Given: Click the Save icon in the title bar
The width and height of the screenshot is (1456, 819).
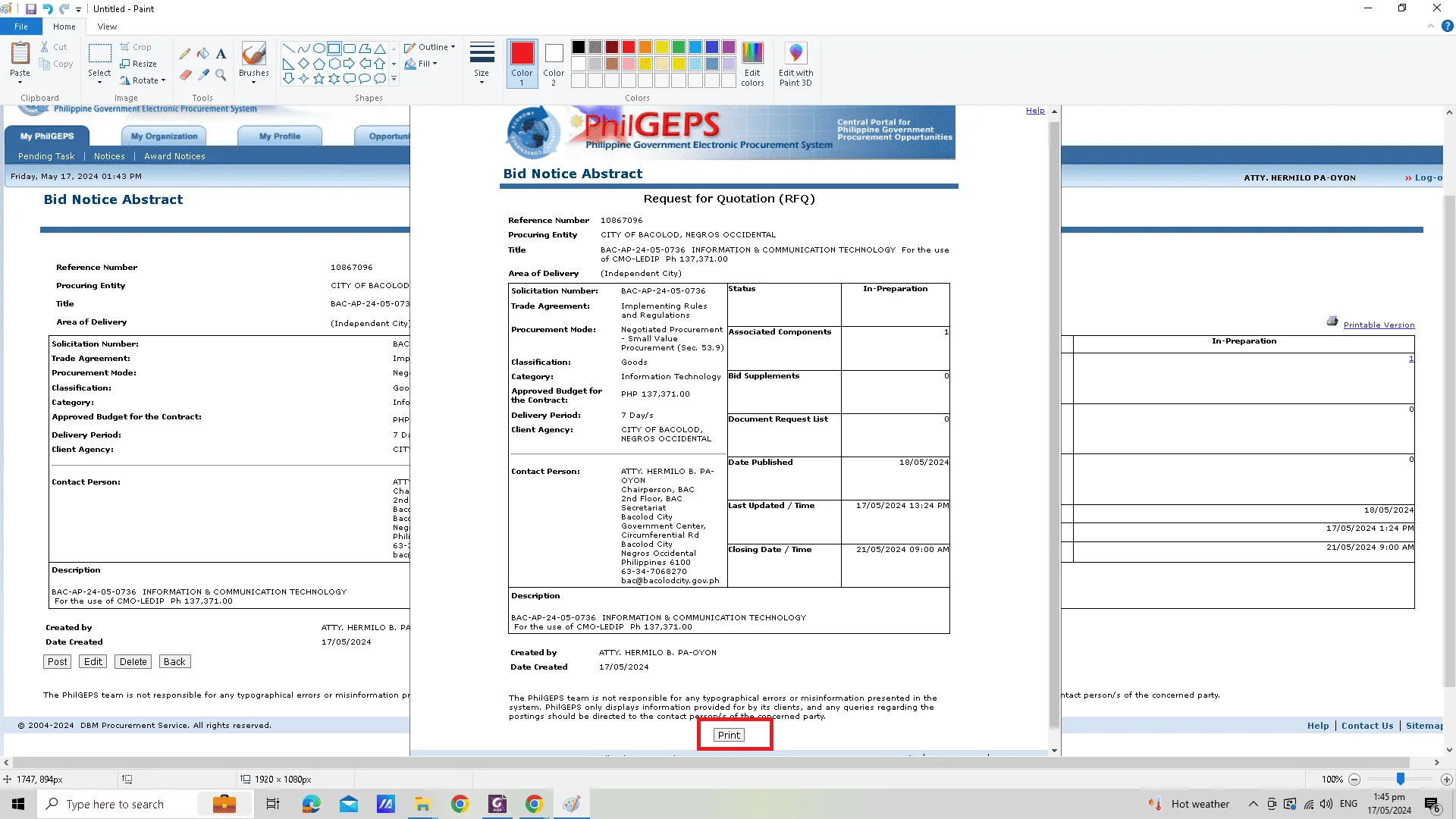Looking at the screenshot, I should [x=30, y=9].
